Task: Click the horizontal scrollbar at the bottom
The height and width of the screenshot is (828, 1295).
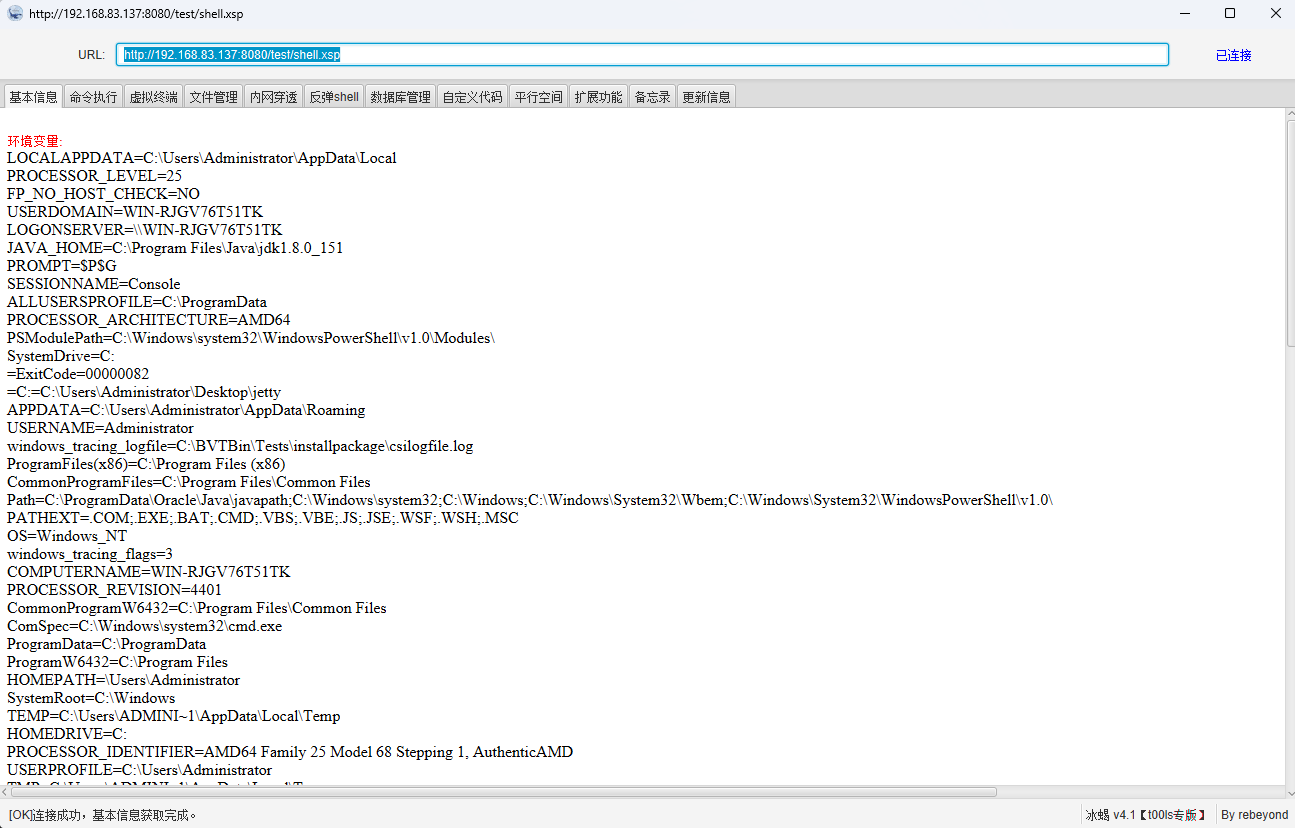Action: (x=500, y=792)
